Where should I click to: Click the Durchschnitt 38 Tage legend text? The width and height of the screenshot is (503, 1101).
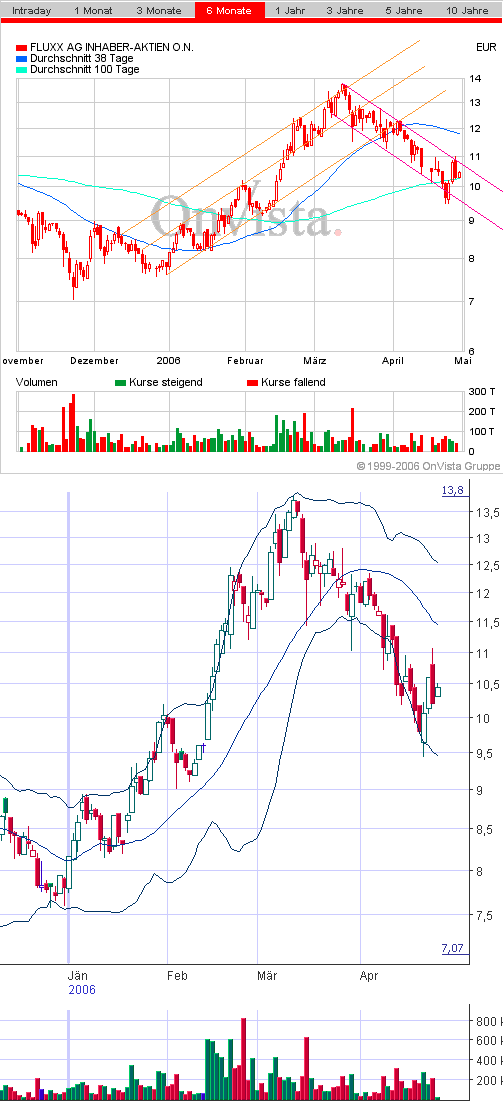click(x=81, y=59)
